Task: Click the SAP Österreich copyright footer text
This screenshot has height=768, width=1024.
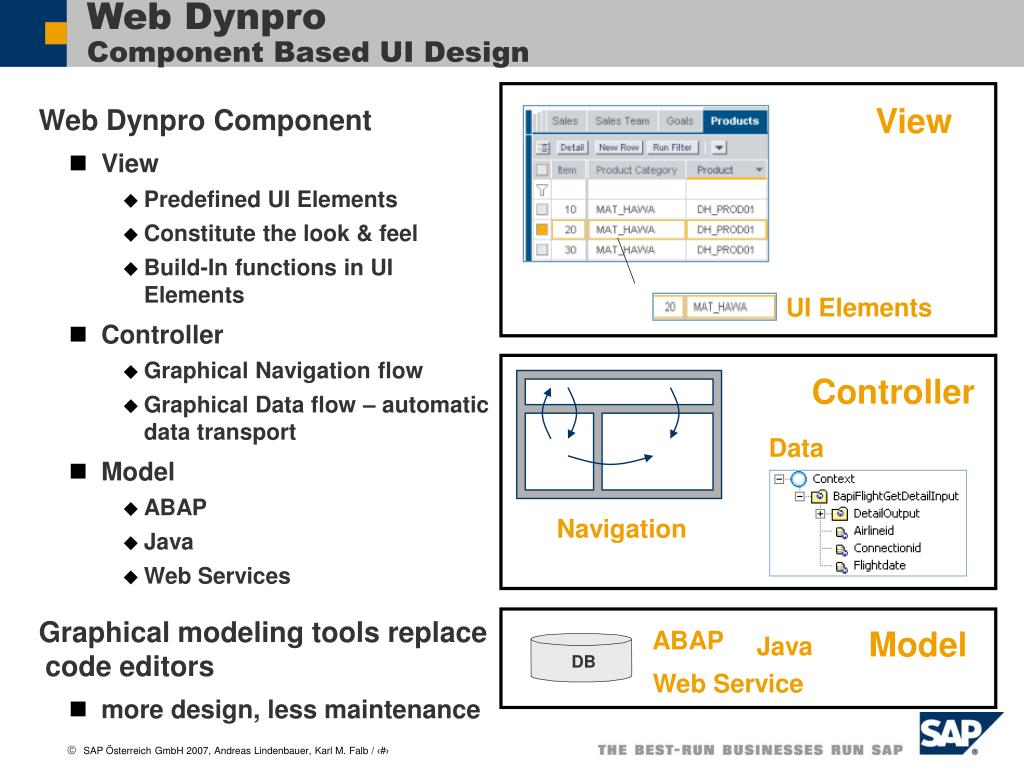Action: click(x=229, y=750)
